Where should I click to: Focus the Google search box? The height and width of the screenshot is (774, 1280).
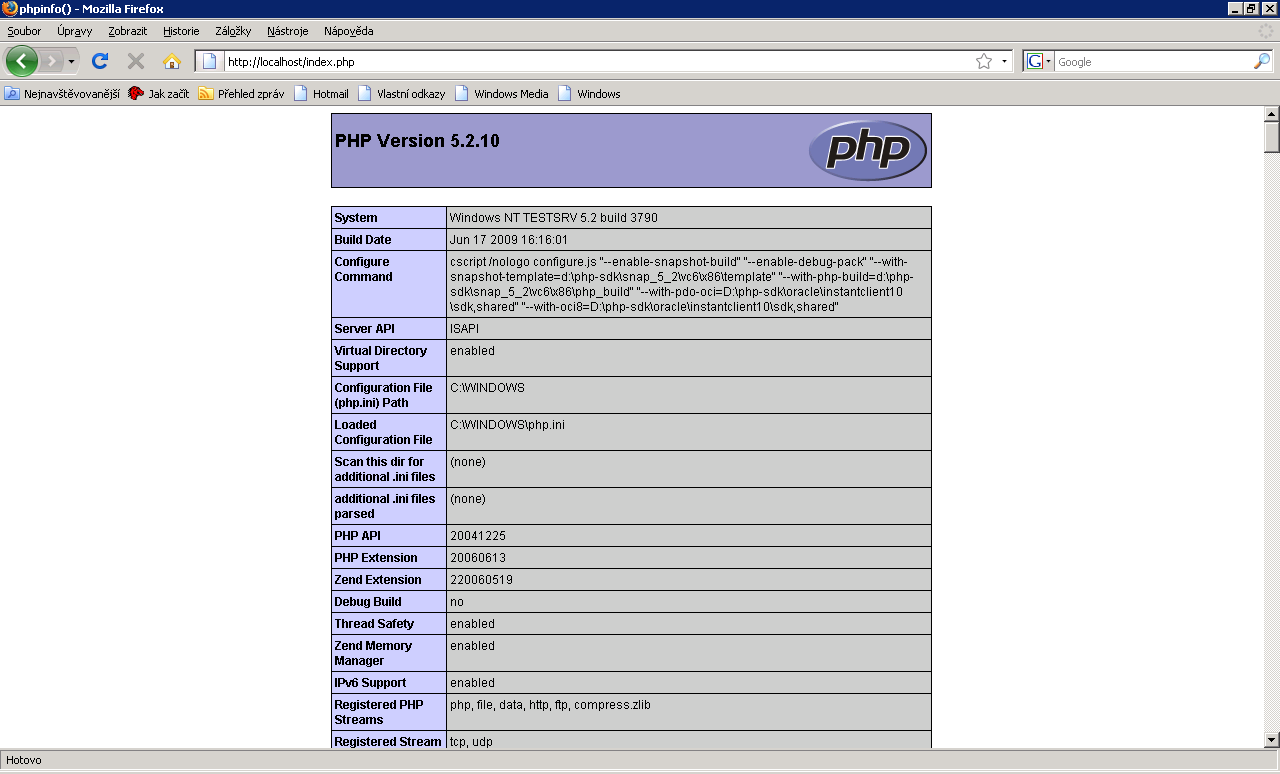click(1153, 62)
